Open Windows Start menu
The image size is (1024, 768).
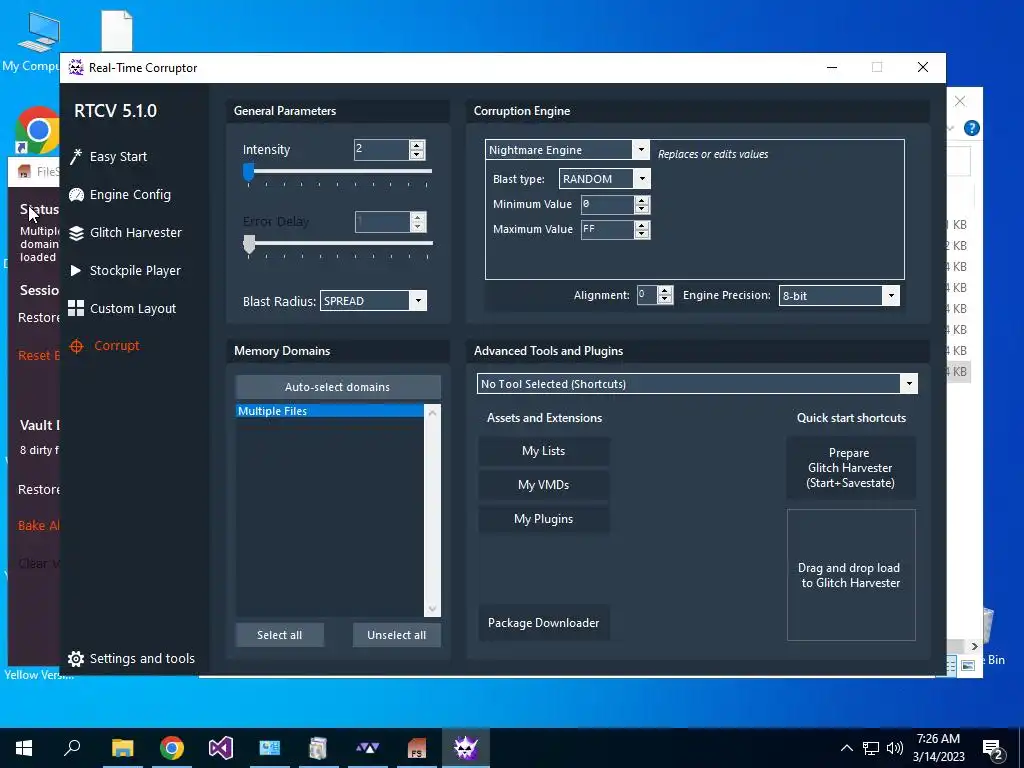[24, 748]
